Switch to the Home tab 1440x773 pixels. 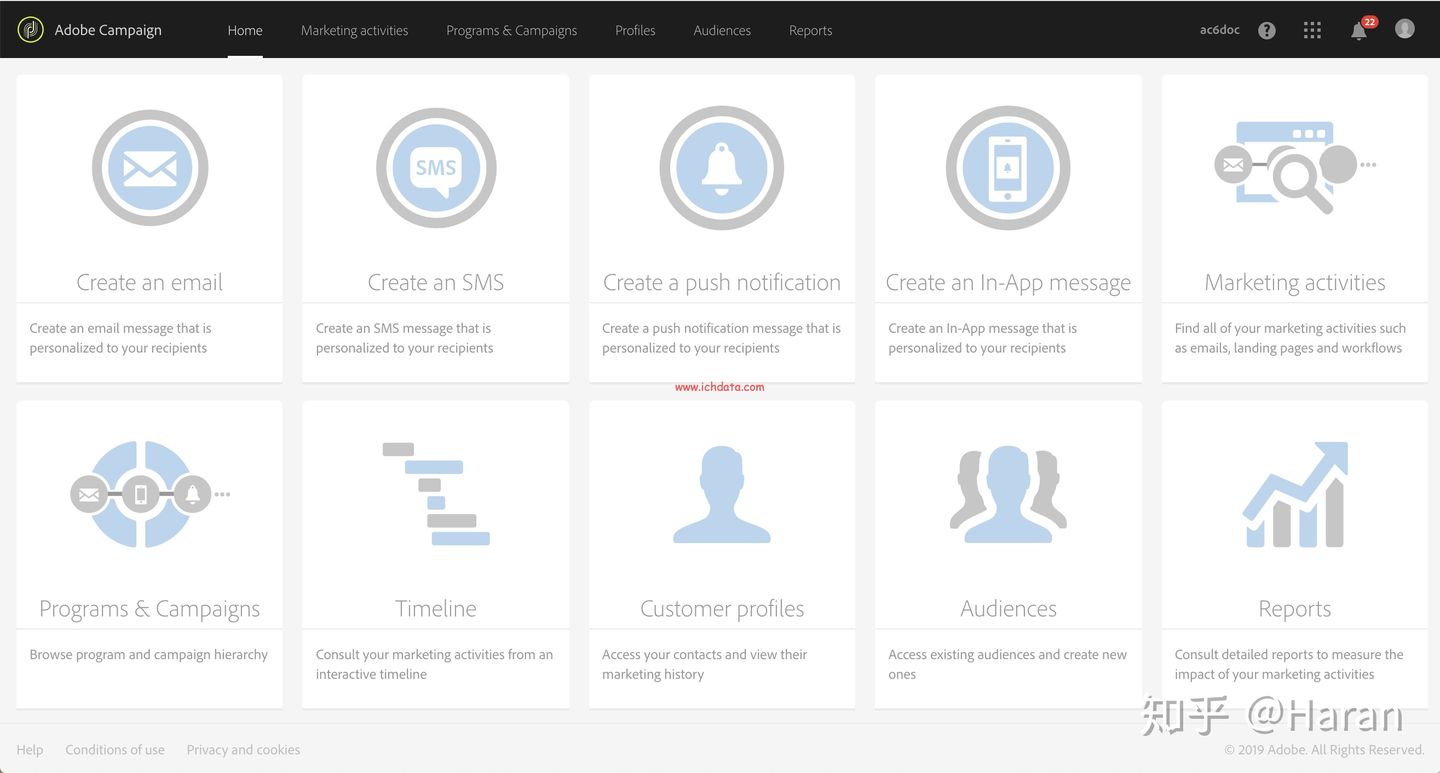(245, 30)
